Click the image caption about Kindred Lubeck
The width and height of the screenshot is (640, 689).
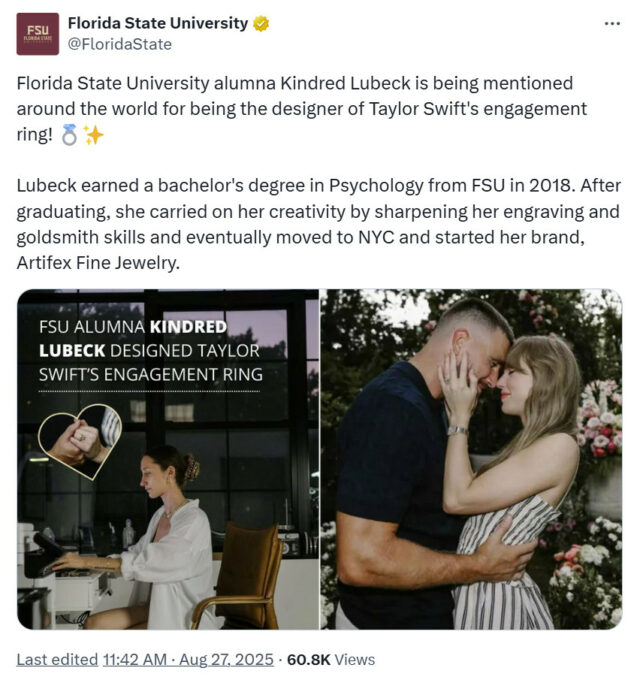pos(151,351)
